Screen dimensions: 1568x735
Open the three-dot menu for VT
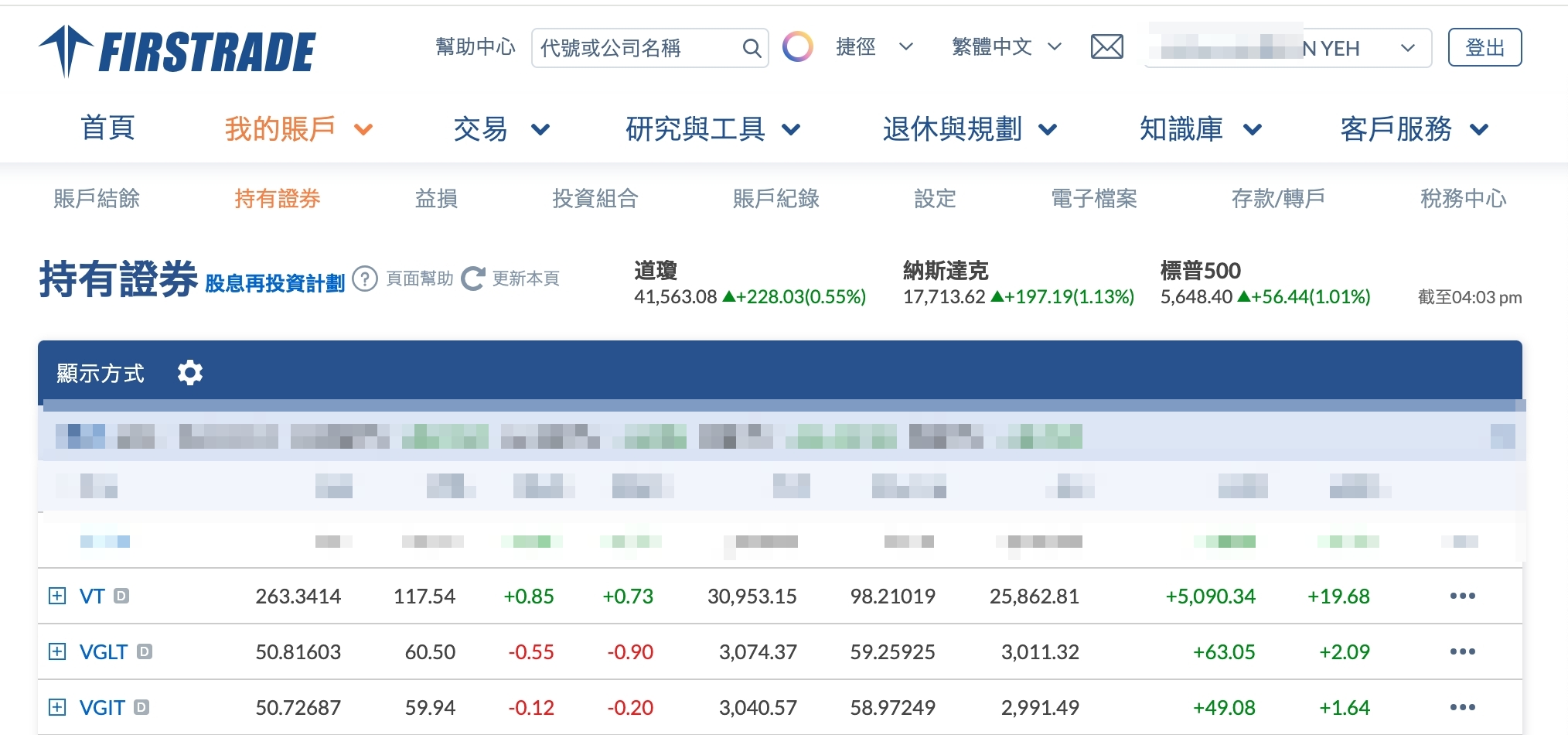click(x=1462, y=596)
